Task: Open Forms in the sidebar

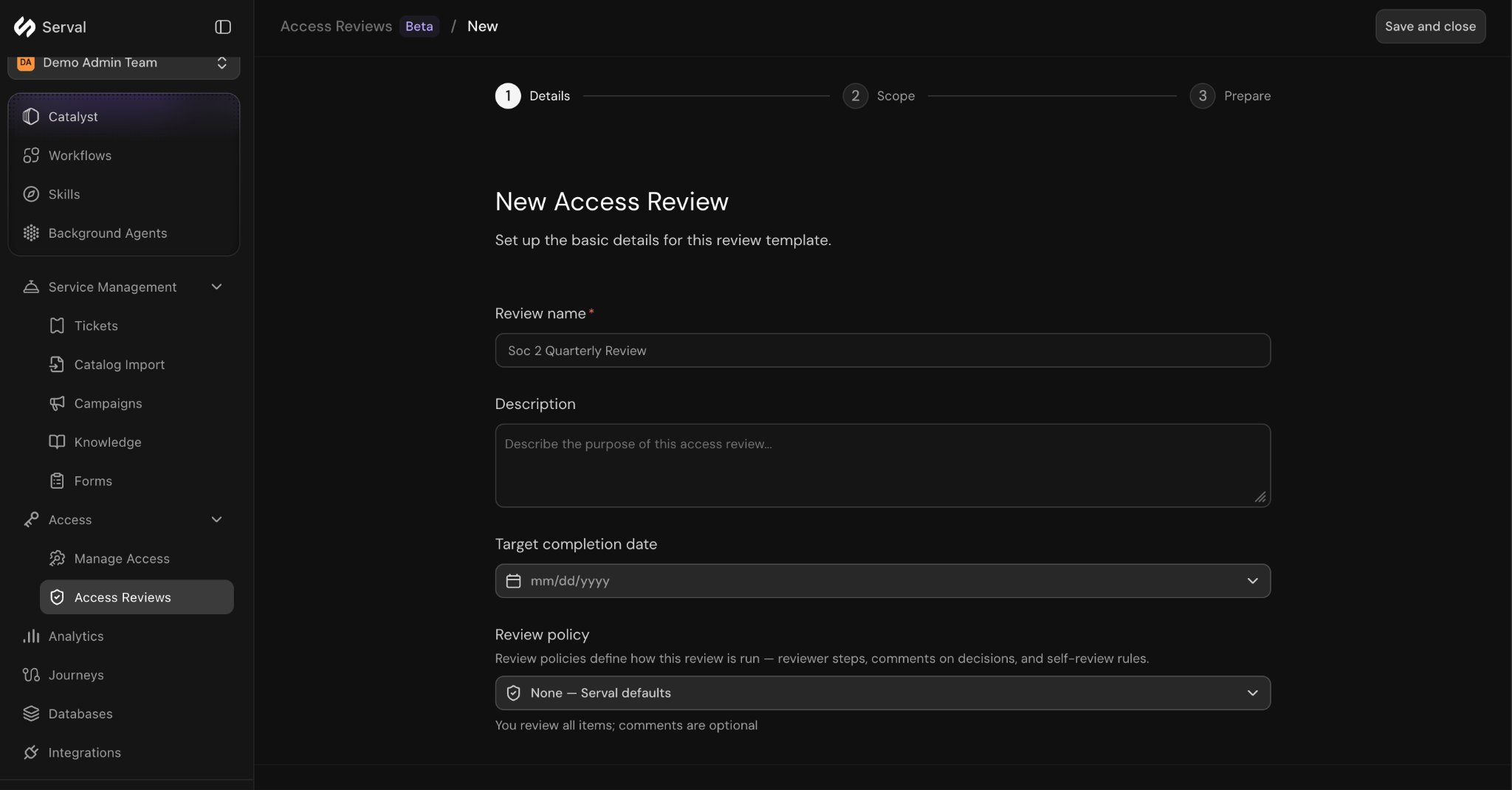Action: tap(137, 481)
